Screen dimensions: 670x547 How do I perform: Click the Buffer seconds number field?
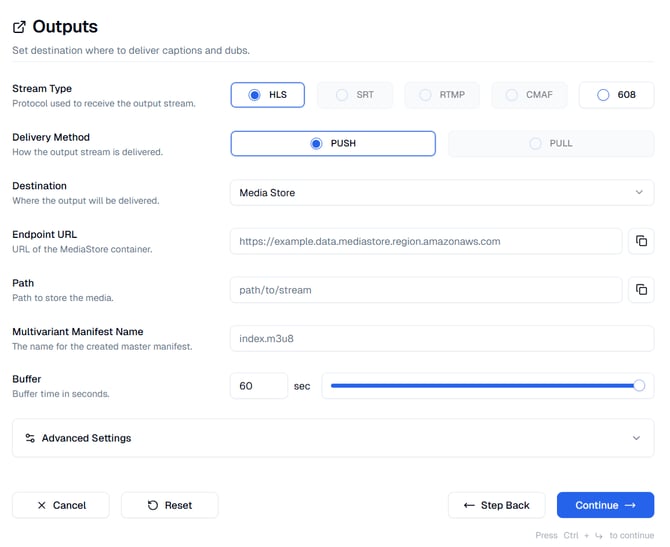(x=258, y=386)
